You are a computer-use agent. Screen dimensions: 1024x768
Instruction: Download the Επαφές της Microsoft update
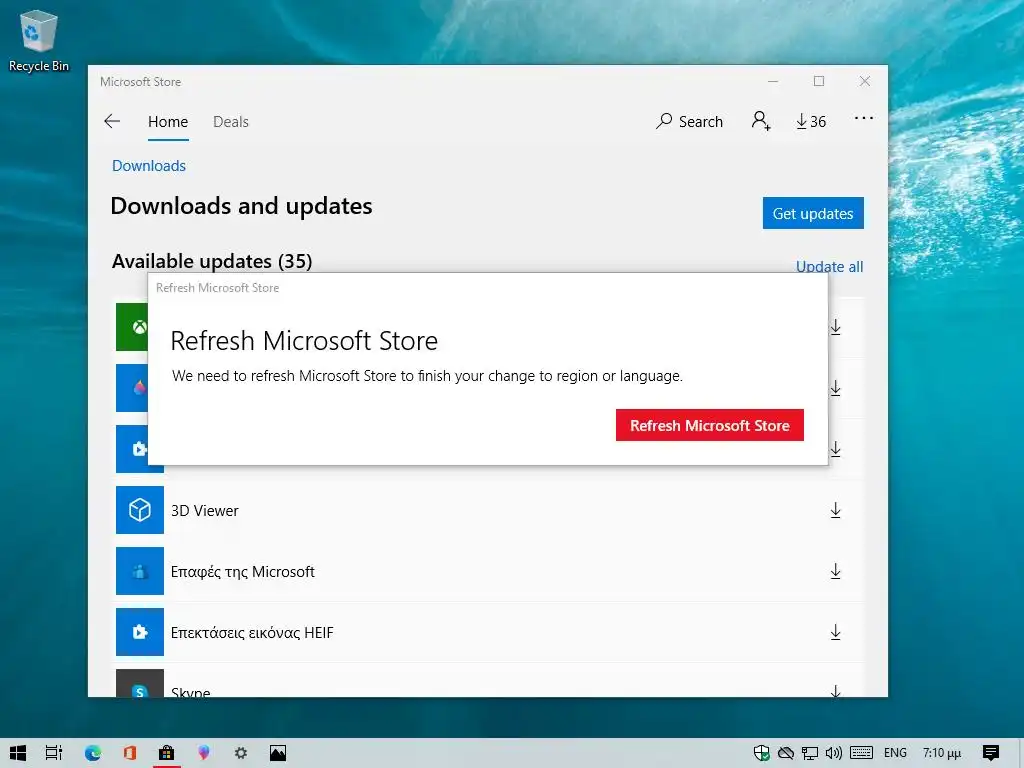[835, 571]
